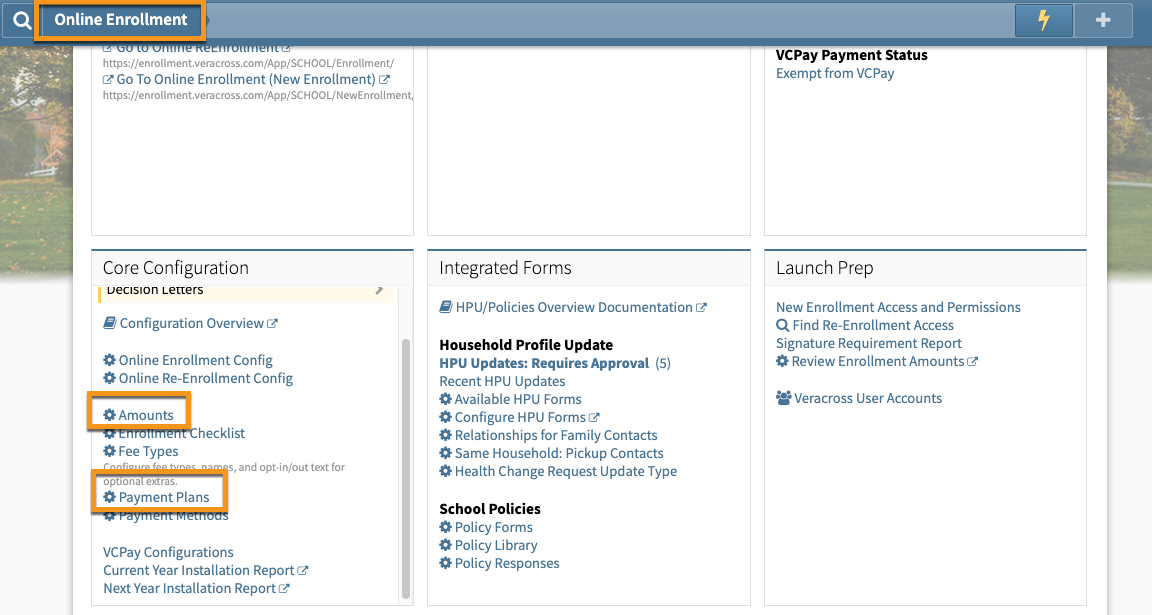The image size is (1152, 615).
Task: Click Exempt from VCPay link
Action: tap(835, 73)
